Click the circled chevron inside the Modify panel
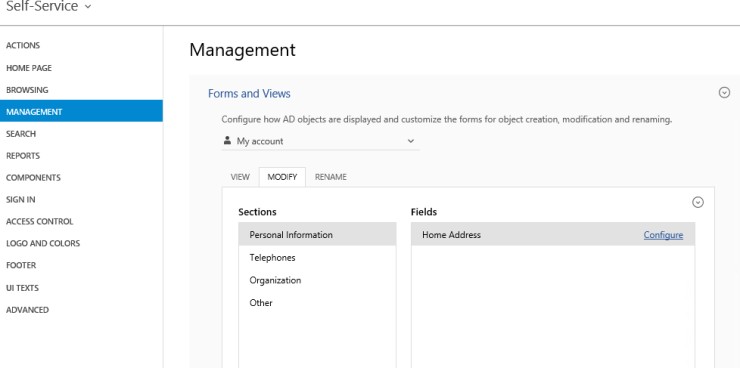The height and width of the screenshot is (368, 740). click(698, 202)
